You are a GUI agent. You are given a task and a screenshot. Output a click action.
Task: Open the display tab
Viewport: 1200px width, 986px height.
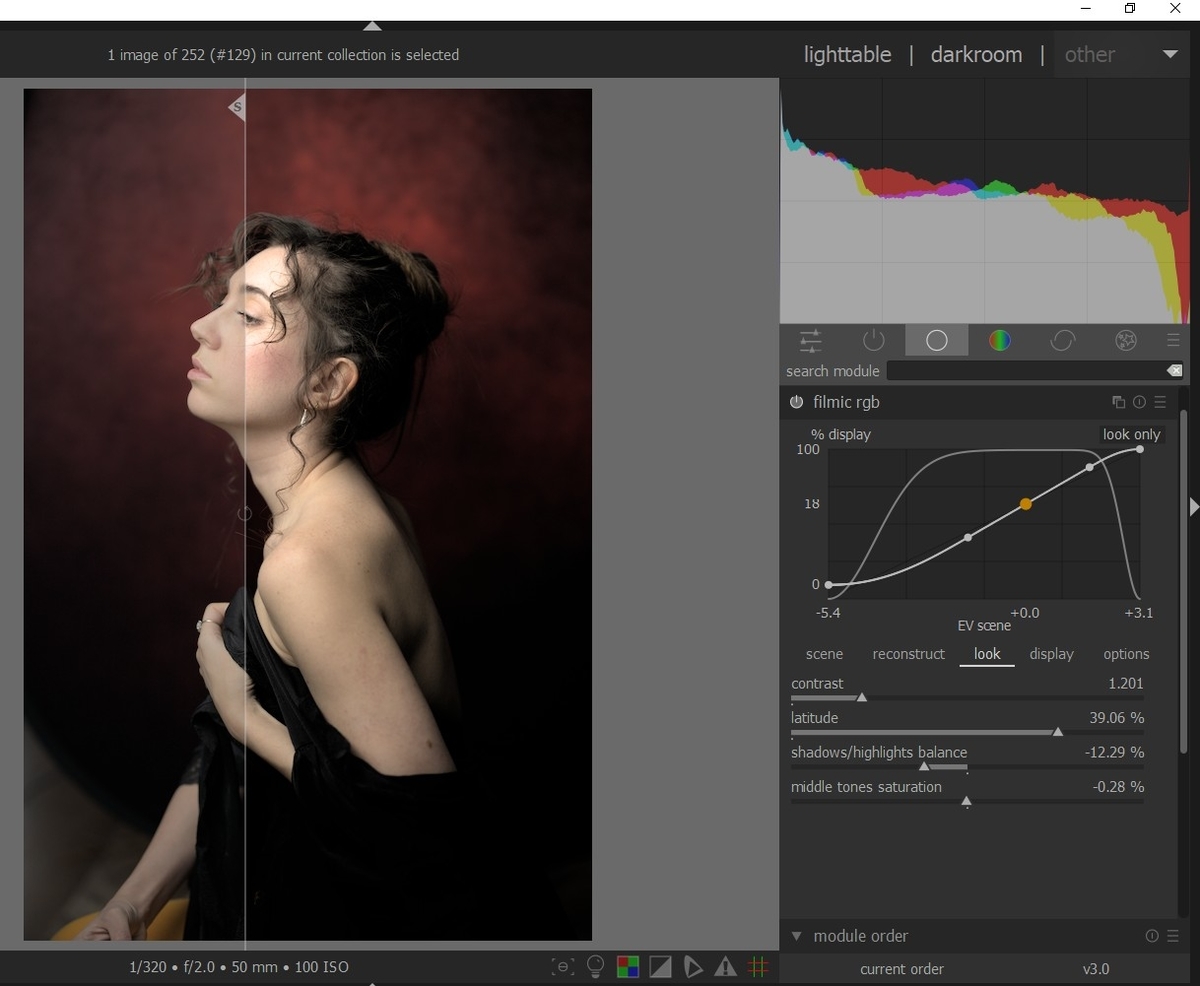click(x=1051, y=654)
